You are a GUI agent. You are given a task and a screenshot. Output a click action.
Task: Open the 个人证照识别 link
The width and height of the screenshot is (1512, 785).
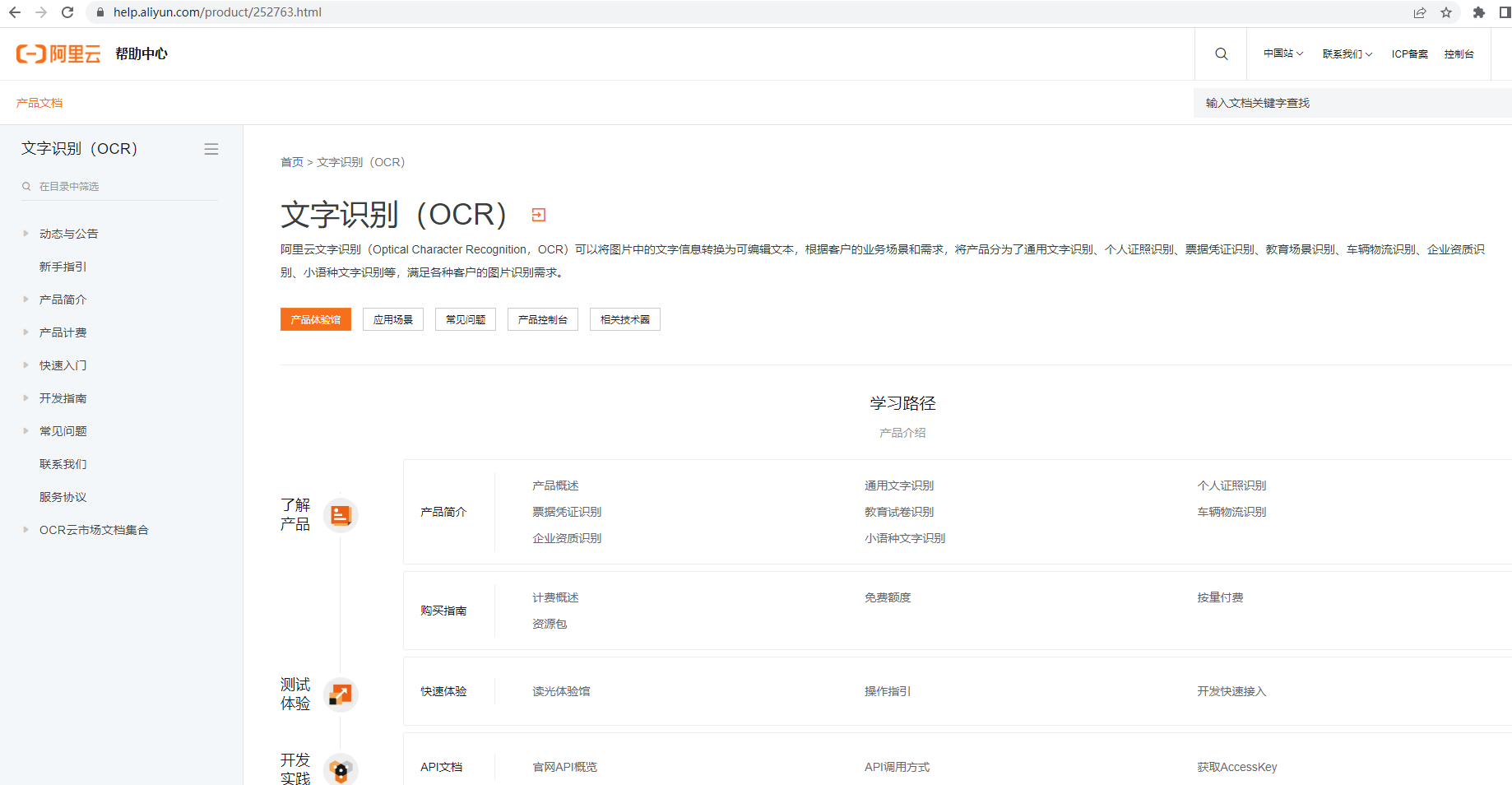[1231, 485]
